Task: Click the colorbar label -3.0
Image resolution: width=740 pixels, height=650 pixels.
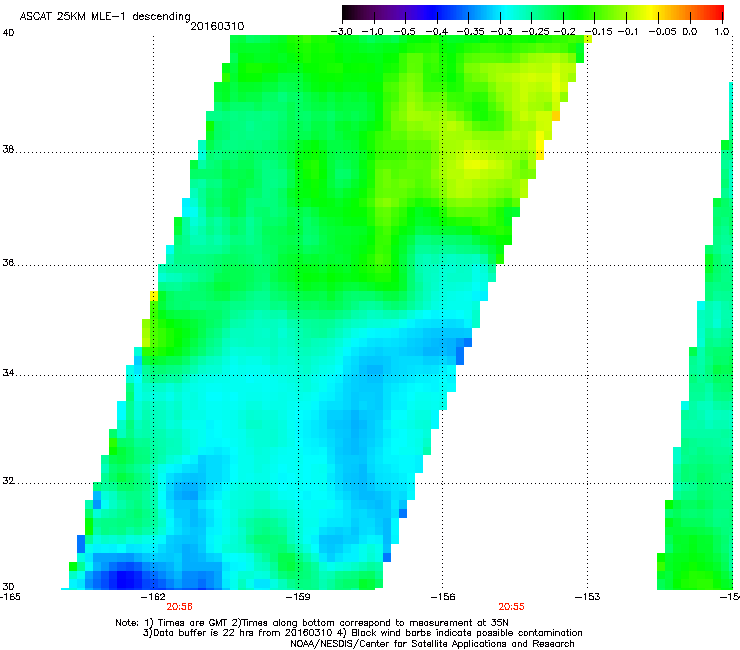Action: (341, 32)
